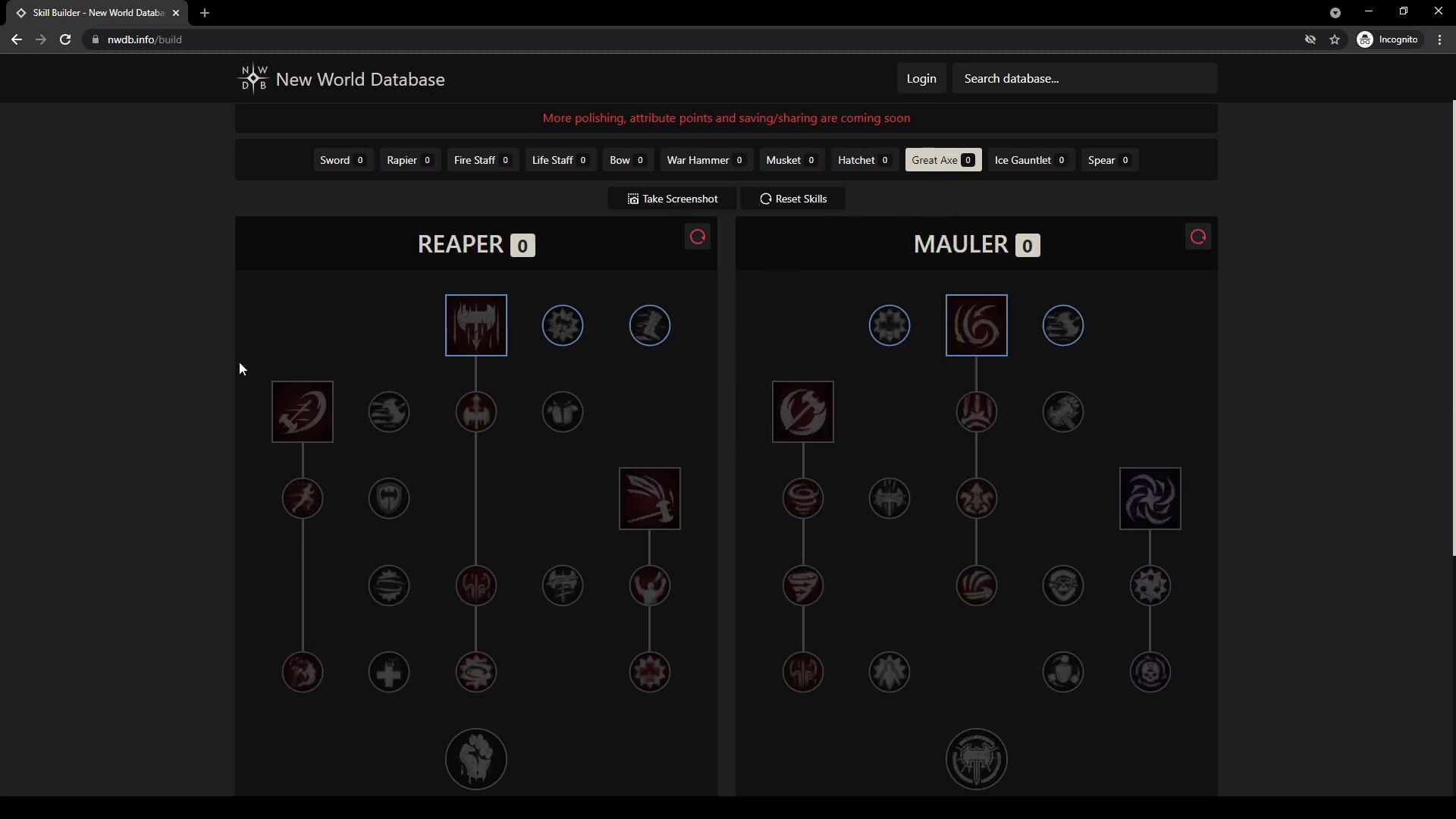Select the Reap skill with double-axe icon in Reaper
The width and height of the screenshot is (1456, 819).
[475, 325]
